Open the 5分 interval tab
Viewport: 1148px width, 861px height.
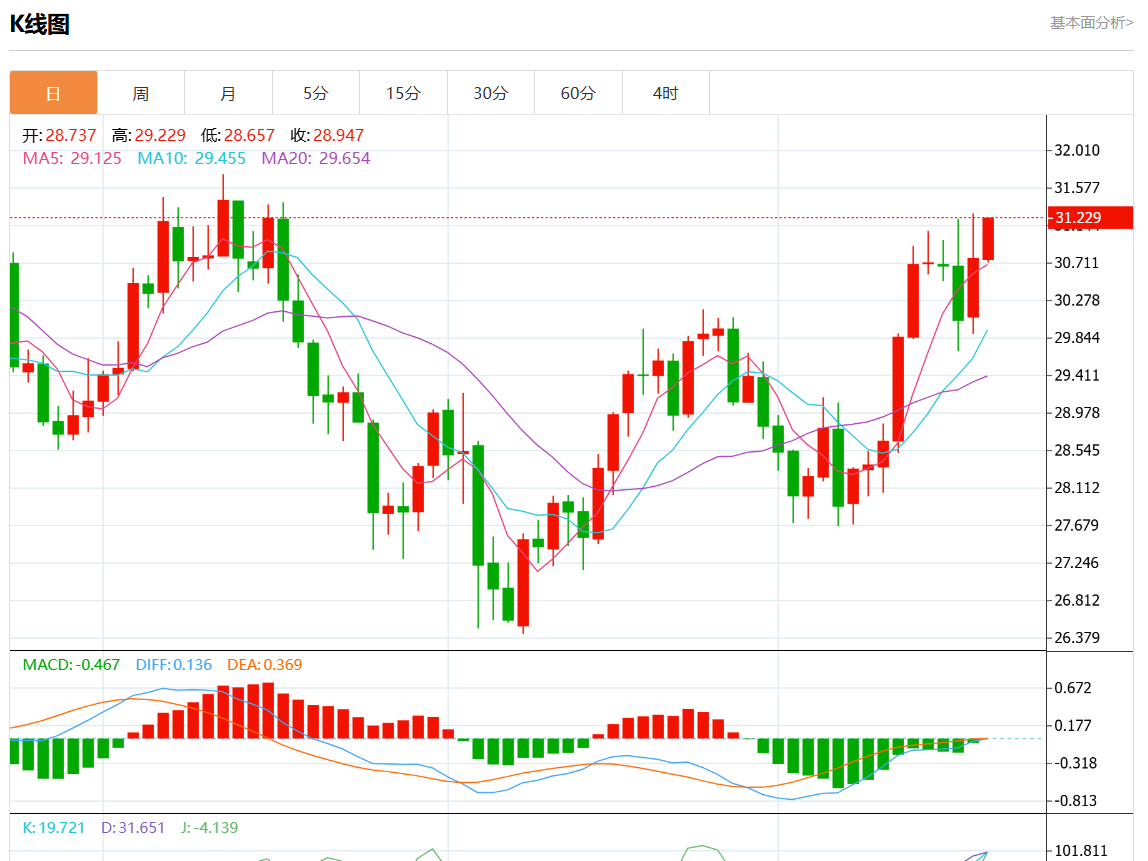[x=316, y=93]
